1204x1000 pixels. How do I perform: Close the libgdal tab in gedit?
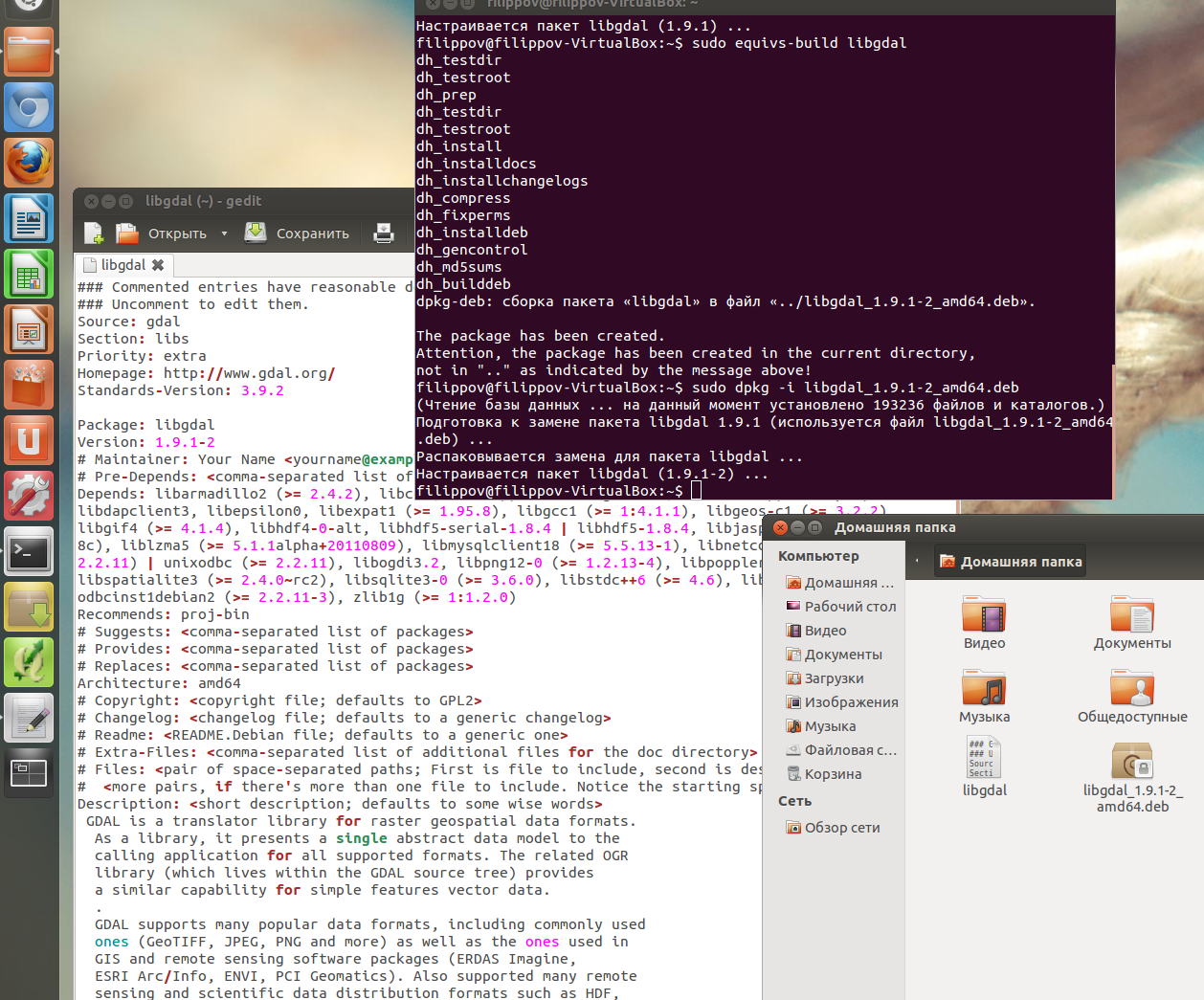tap(158, 265)
